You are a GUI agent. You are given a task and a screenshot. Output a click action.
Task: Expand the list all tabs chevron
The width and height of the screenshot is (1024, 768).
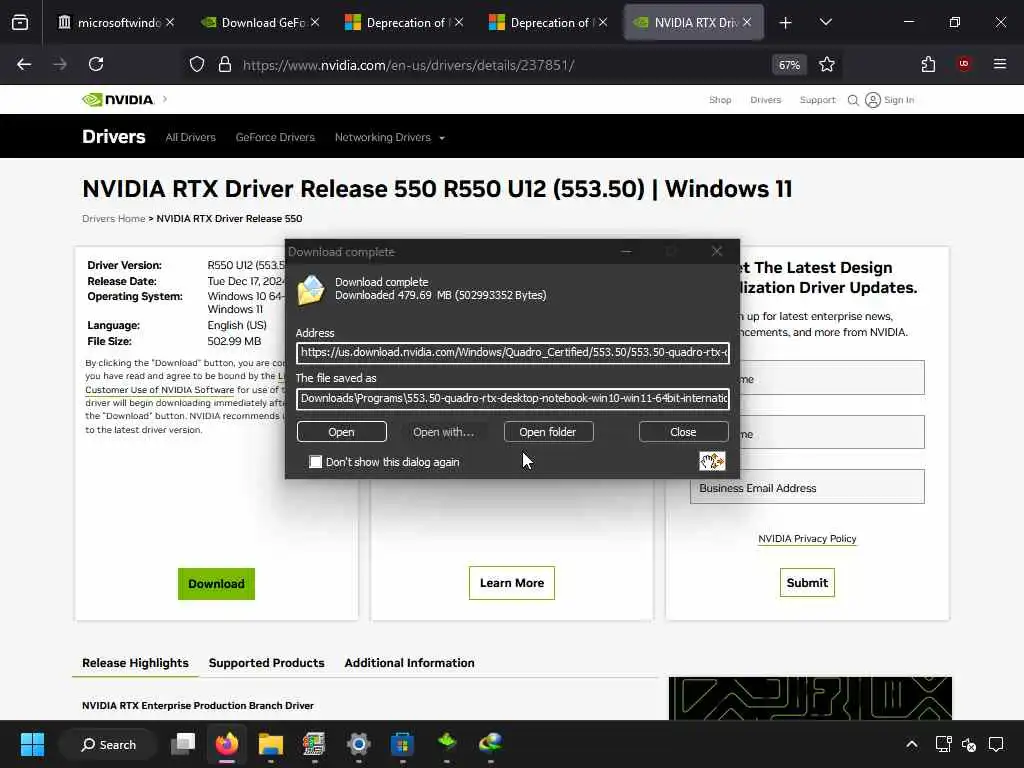coord(825,22)
